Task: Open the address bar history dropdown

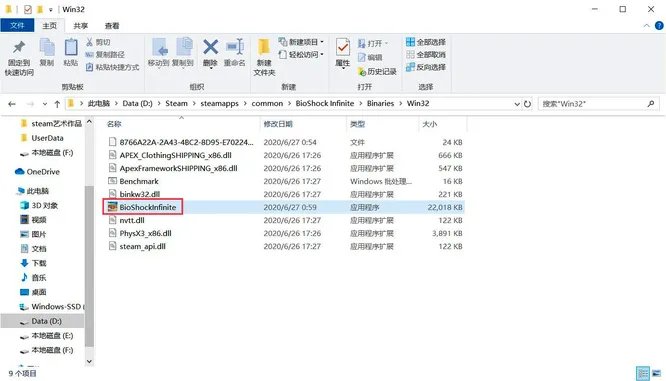Action: (516, 104)
